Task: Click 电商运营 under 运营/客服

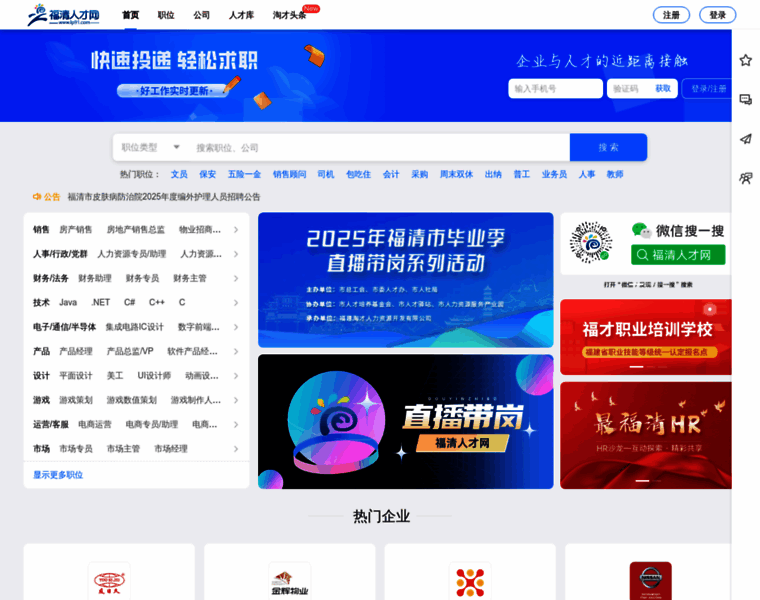Action: pos(95,425)
